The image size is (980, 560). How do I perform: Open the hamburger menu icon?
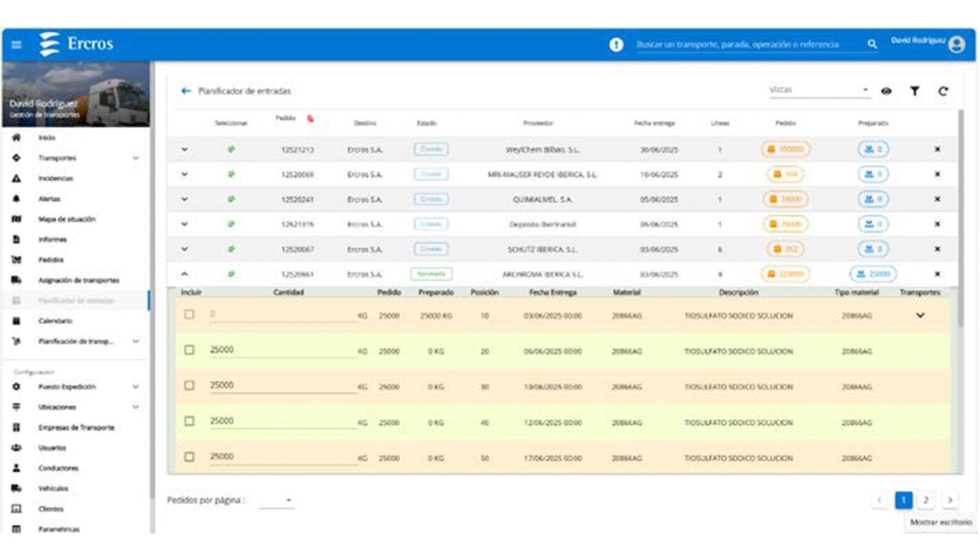(x=16, y=45)
